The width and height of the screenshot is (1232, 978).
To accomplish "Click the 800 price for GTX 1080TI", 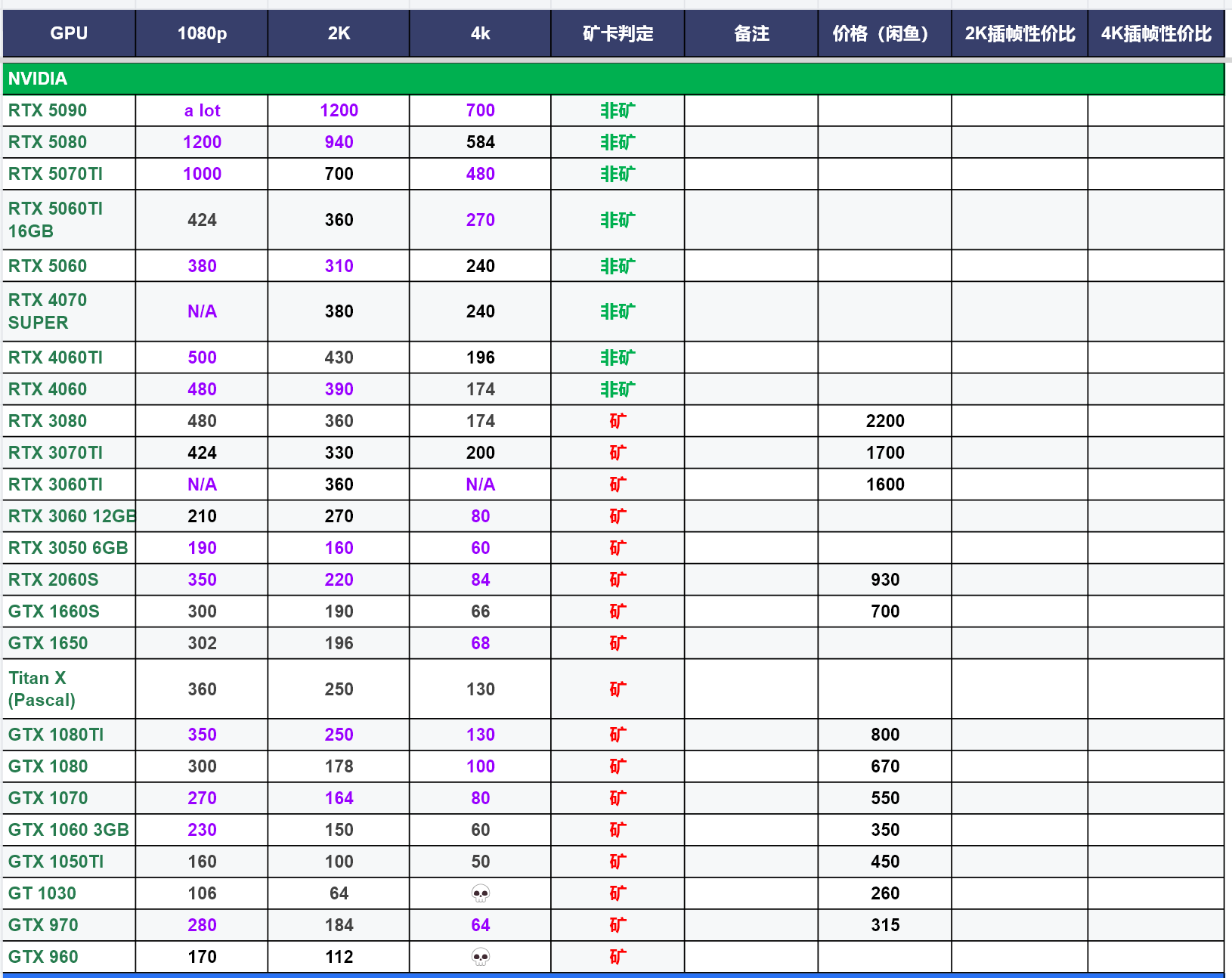I will 885,735.
